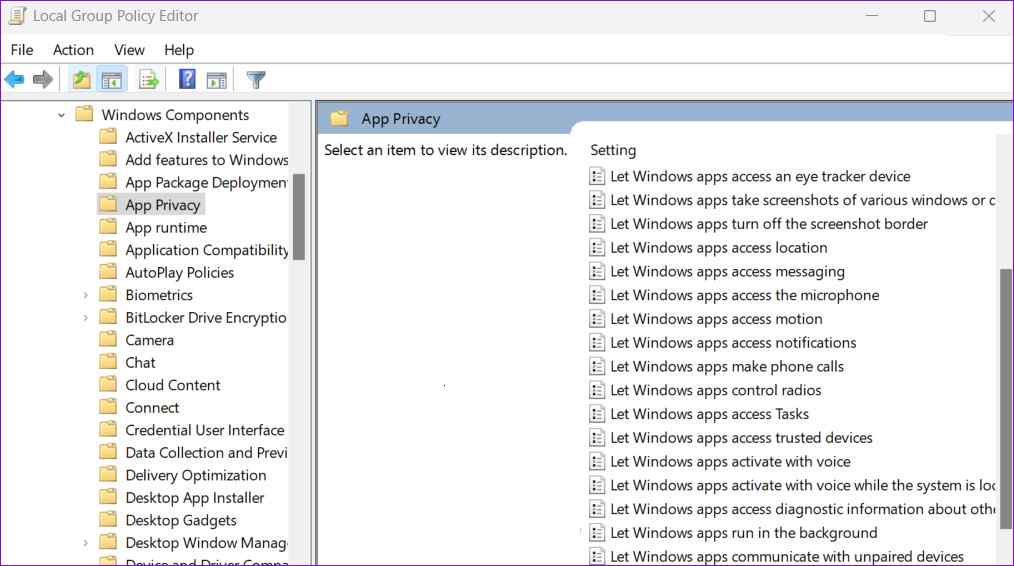Screen dimensions: 1014x566
Task: Expand the Biometrics tree node
Action: 85,295
